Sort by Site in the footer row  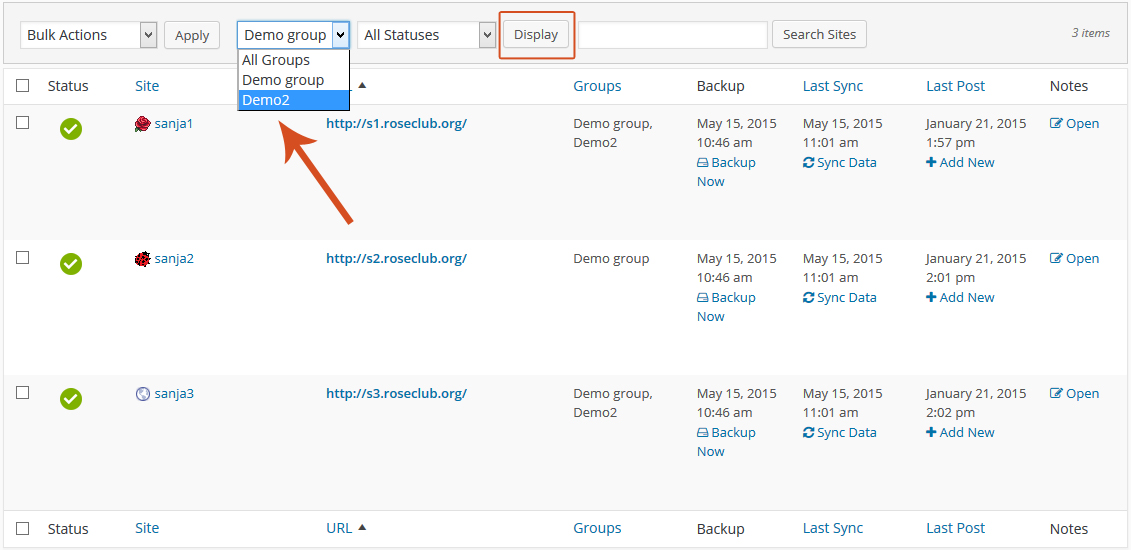tap(147, 528)
